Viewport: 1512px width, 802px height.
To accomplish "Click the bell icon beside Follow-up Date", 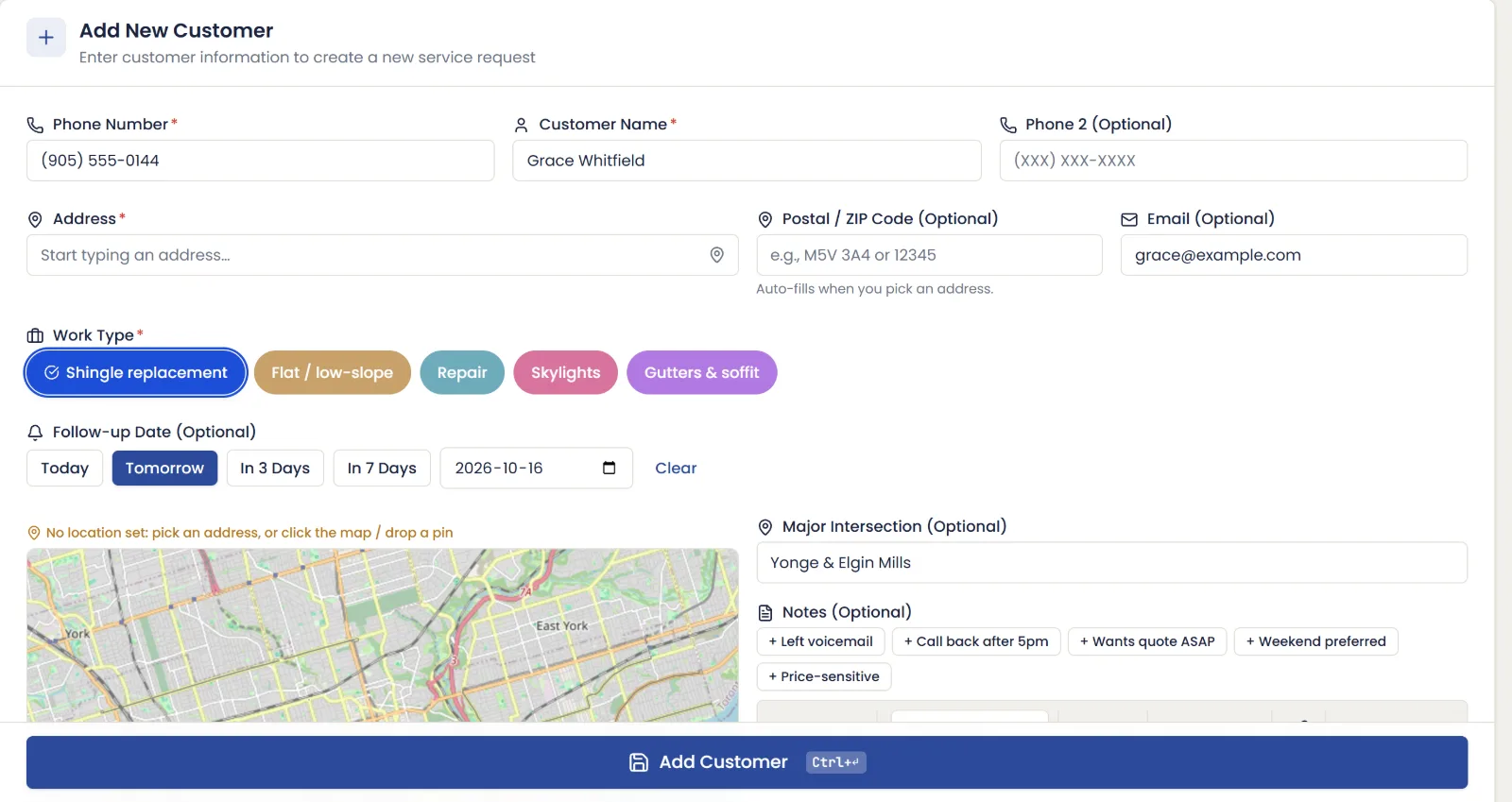I will click(35, 433).
